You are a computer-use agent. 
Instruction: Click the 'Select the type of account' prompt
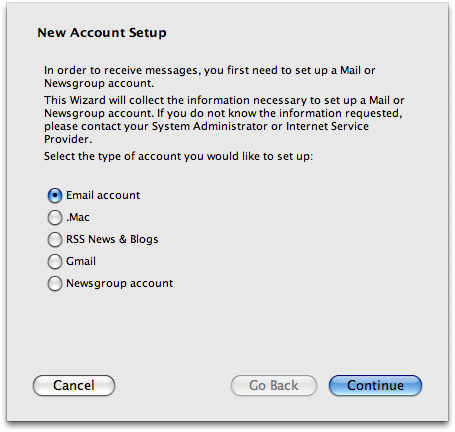point(179,156)
